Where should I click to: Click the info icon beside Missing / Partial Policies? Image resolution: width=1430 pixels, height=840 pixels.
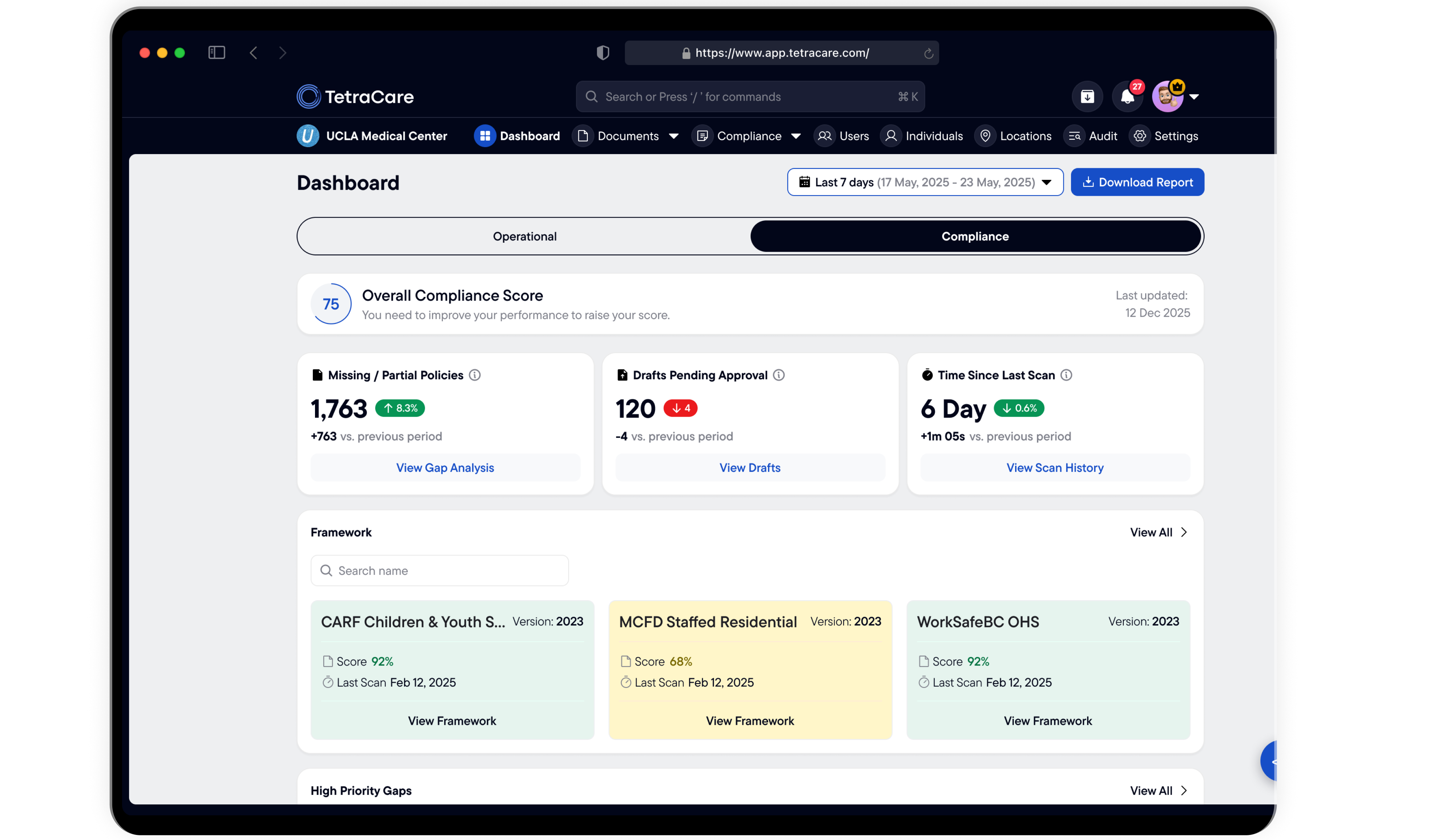475,375
